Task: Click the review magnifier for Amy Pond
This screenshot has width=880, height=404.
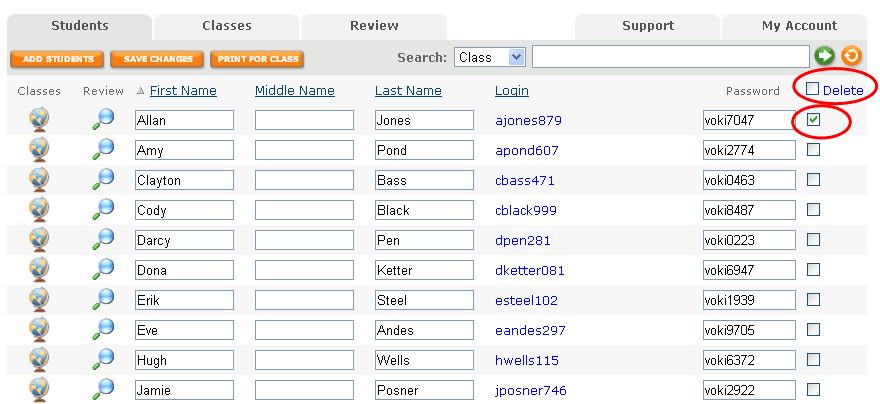Action: (103, 150)
